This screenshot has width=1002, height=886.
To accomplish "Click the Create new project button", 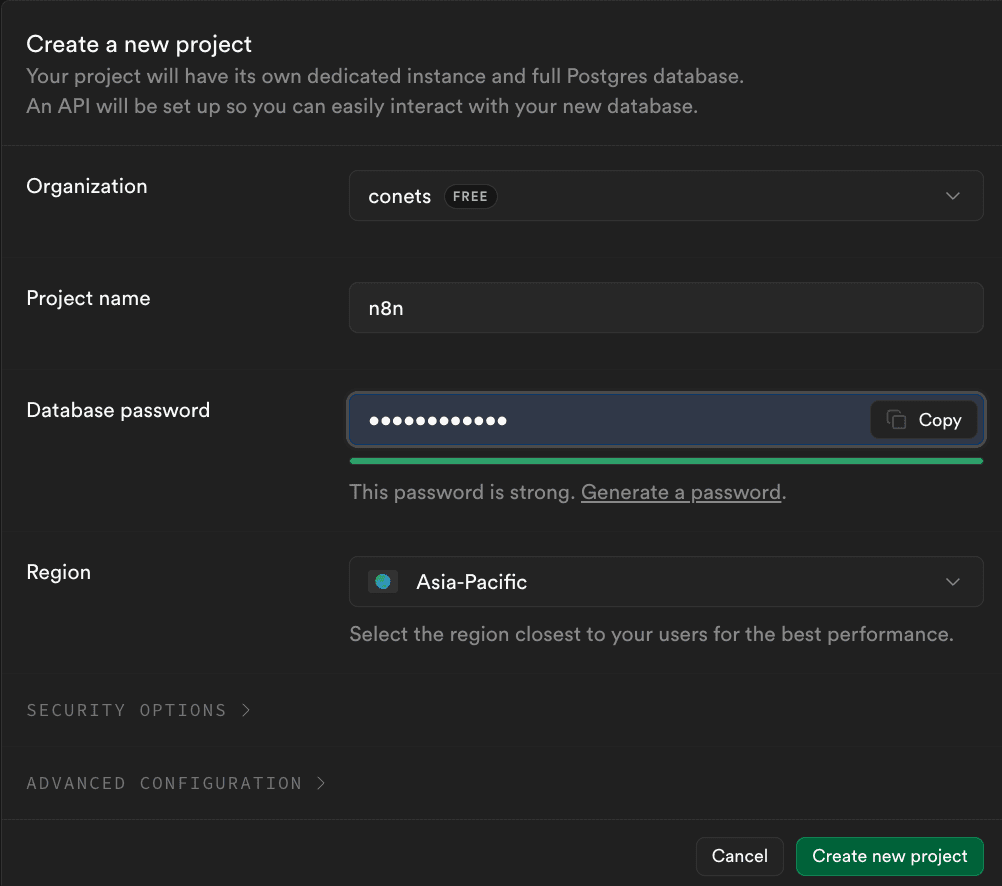I will (x=889, y=856).
